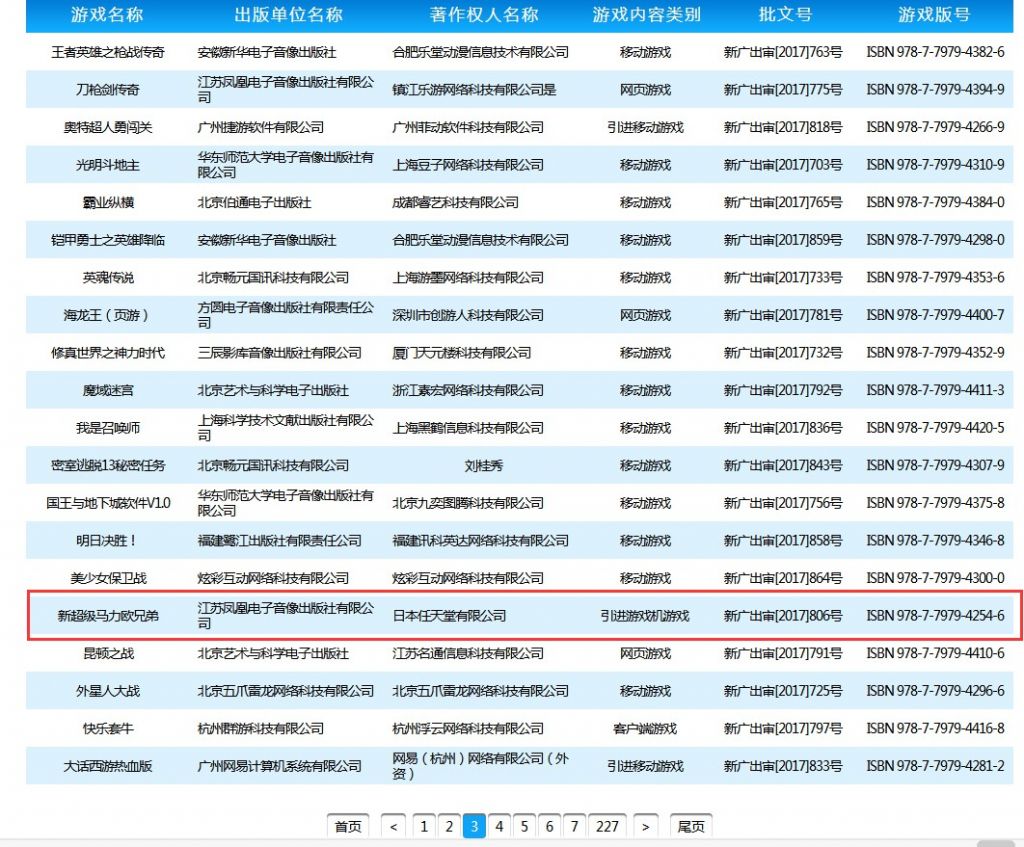The image size is (1024, 847).
Task: Click ISBN 978-7-7979-4400-7
Action: [x=935, y=315]
